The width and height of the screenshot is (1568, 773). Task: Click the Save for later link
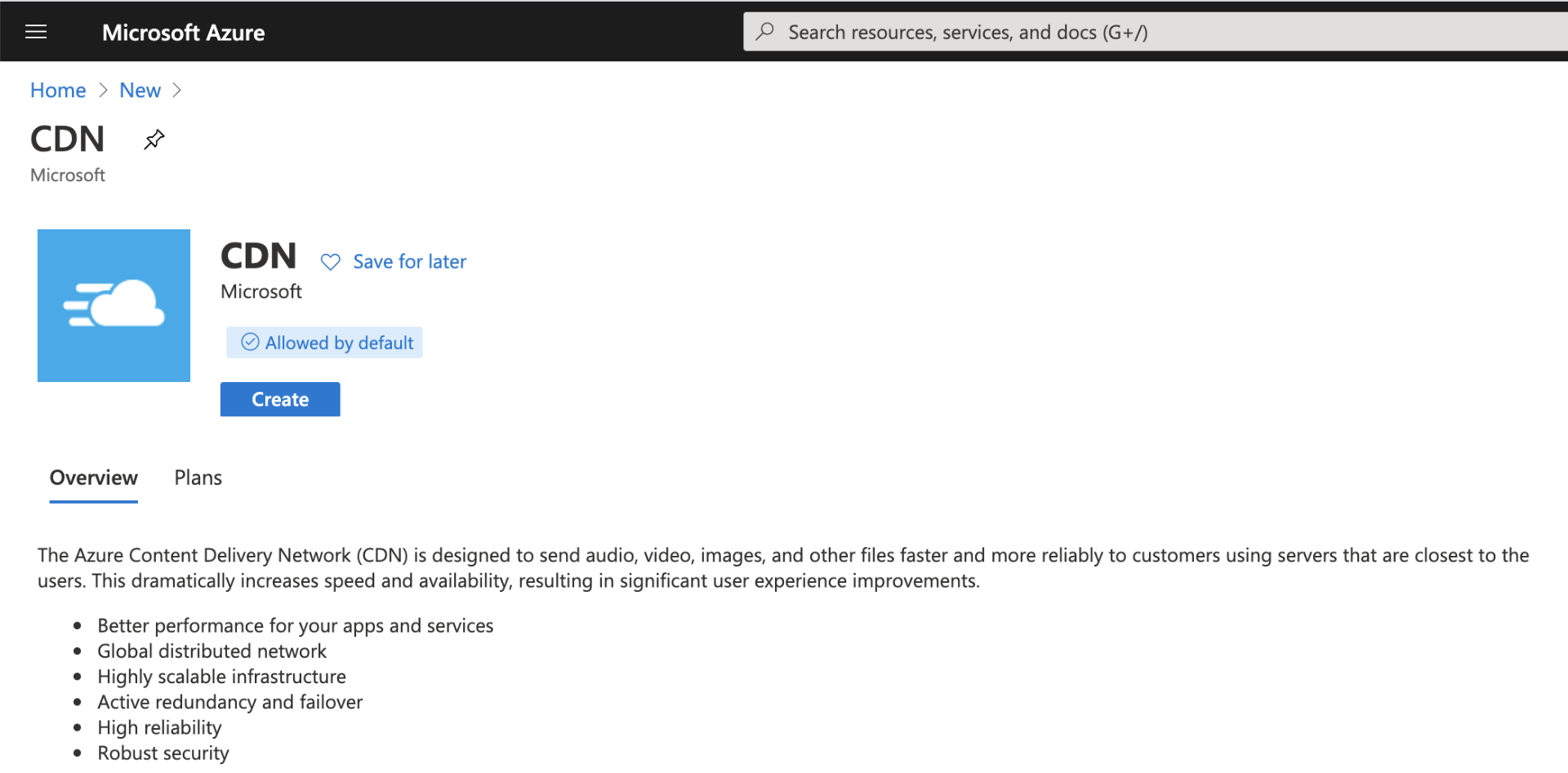[409, 261]
